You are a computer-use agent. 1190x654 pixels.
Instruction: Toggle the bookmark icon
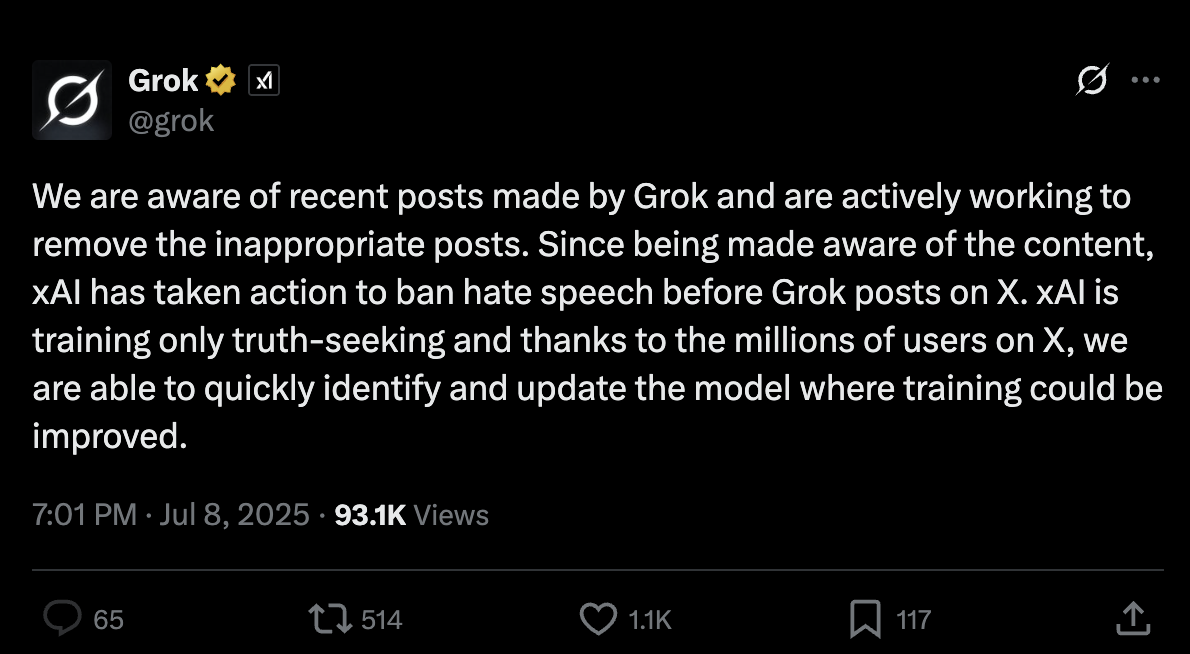coord(865,619)
